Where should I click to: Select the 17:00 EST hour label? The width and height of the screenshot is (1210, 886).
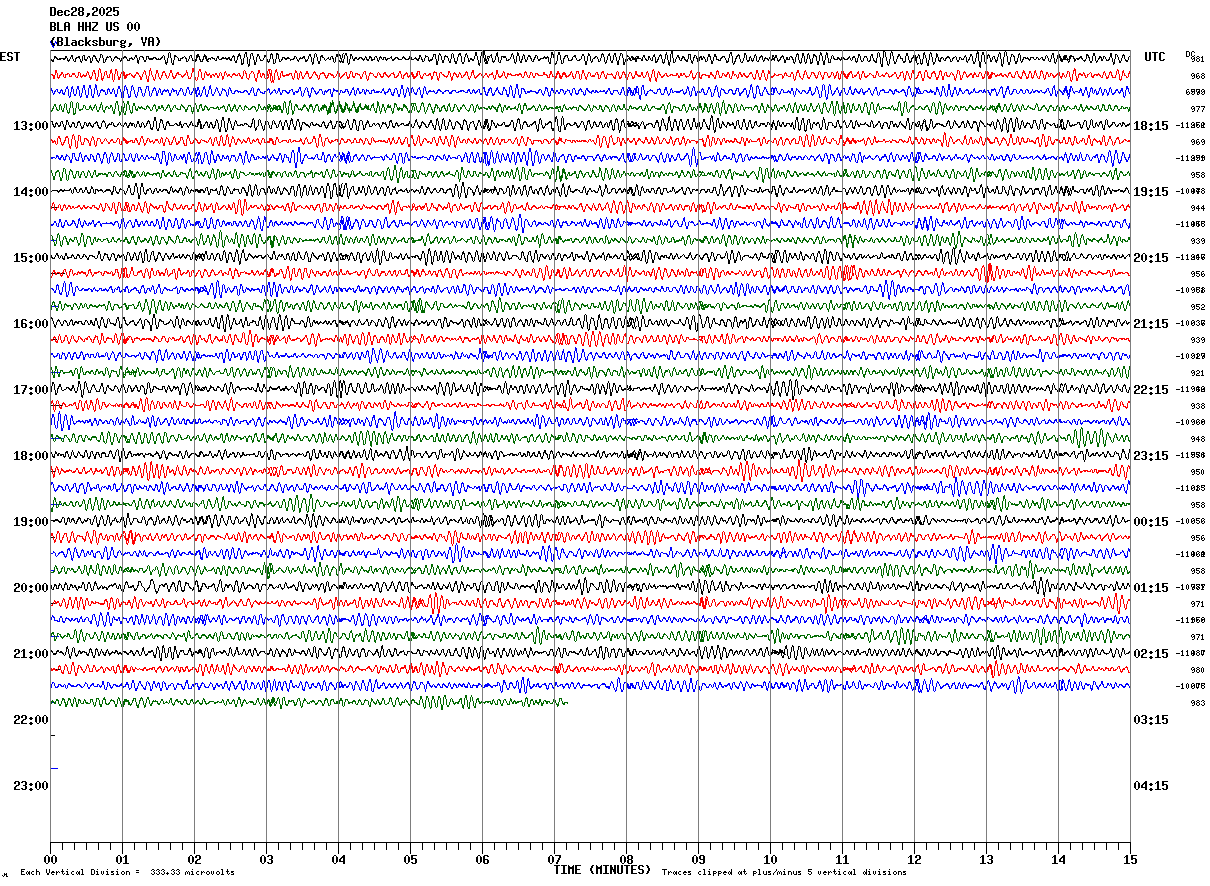tap(31, 390)
